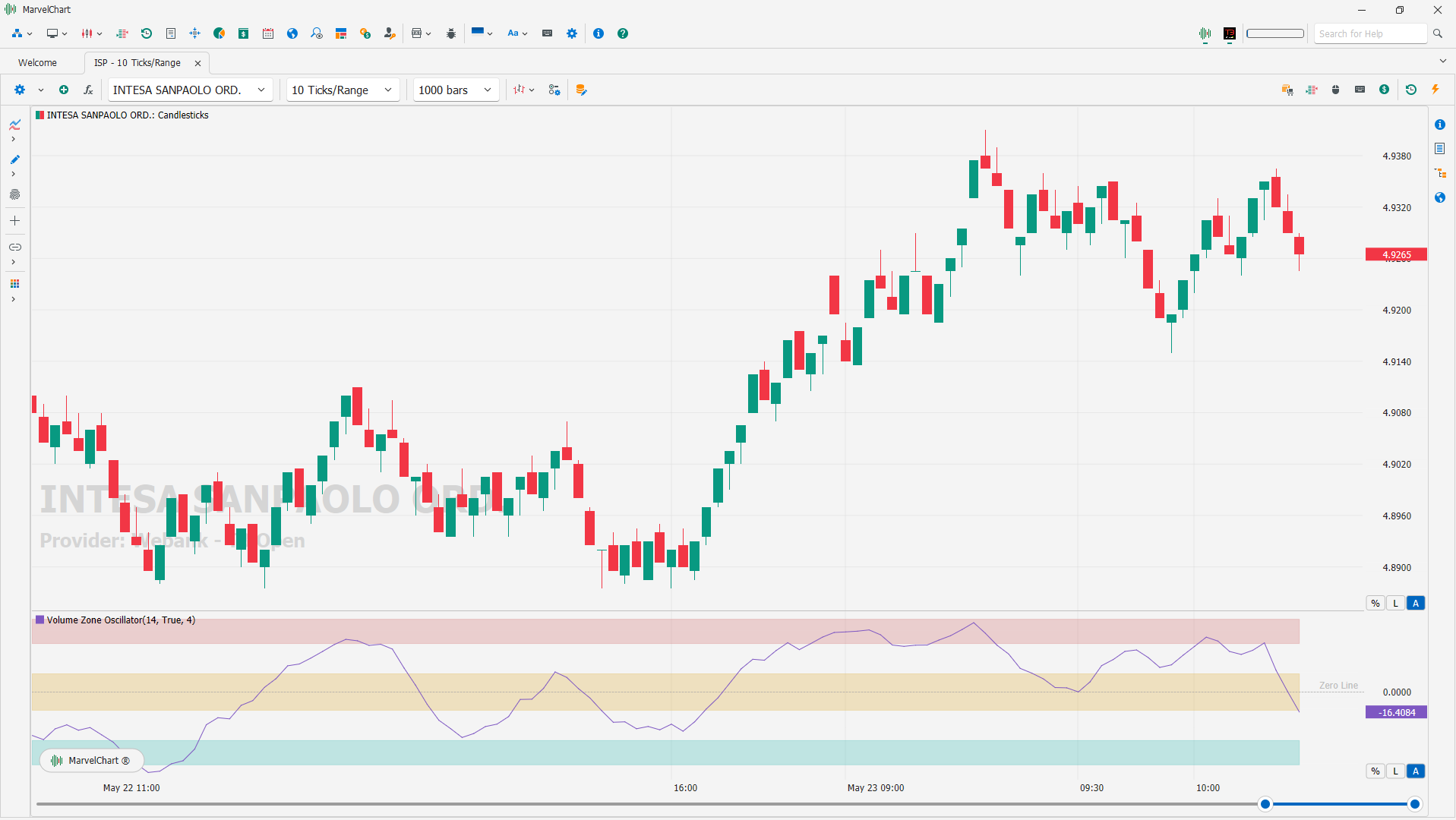The image size is (1456, 820).
Task: Select the ISP - 10 Ticks/Range tab
Action: (137, 63)
